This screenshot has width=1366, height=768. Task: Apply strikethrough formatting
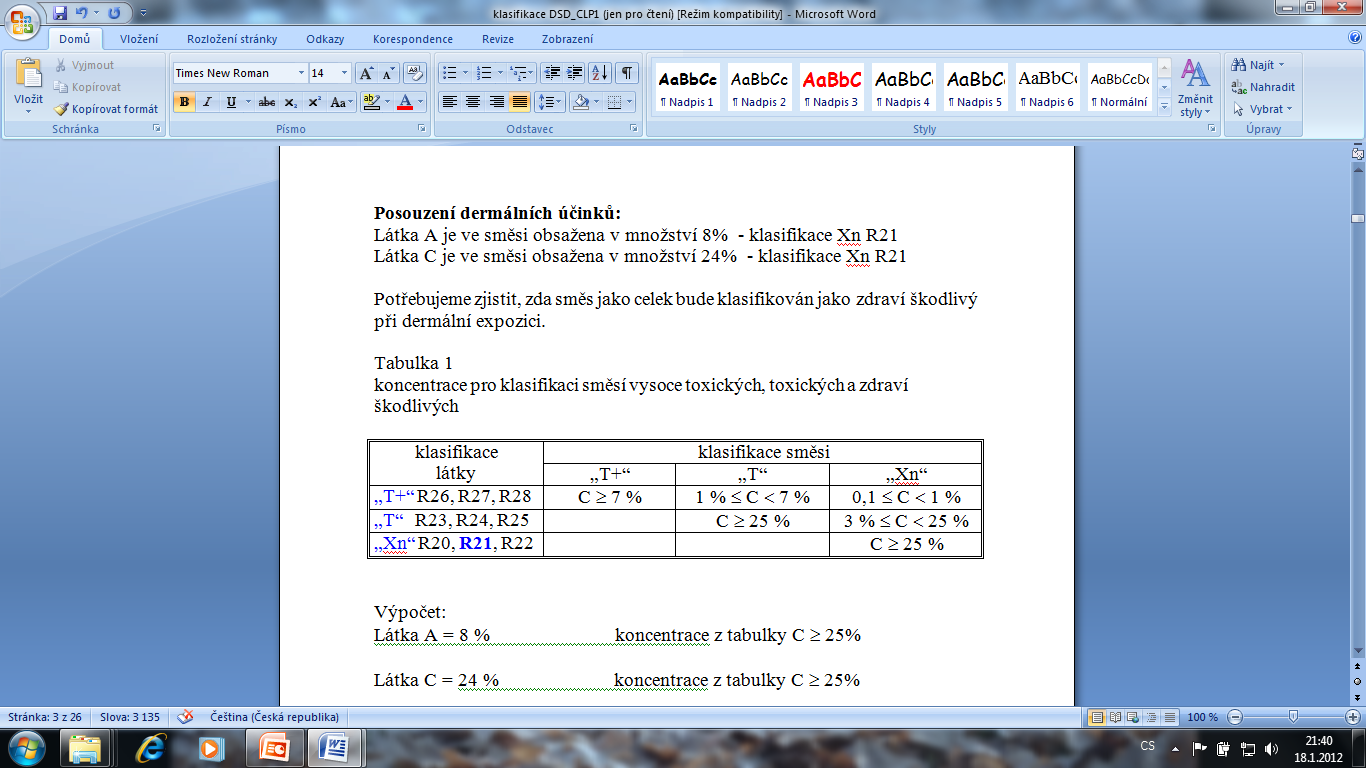[x=266, y=102]
